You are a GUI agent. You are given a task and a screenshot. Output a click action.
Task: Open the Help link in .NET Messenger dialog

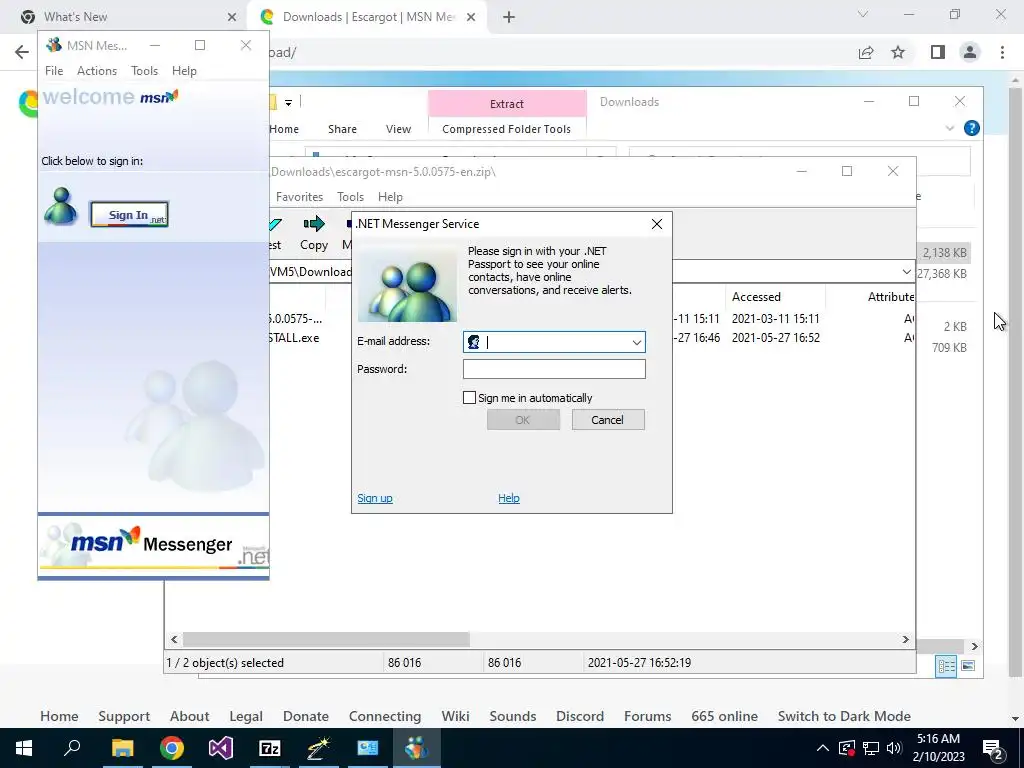pyautogui.click(x=509, y=498)
